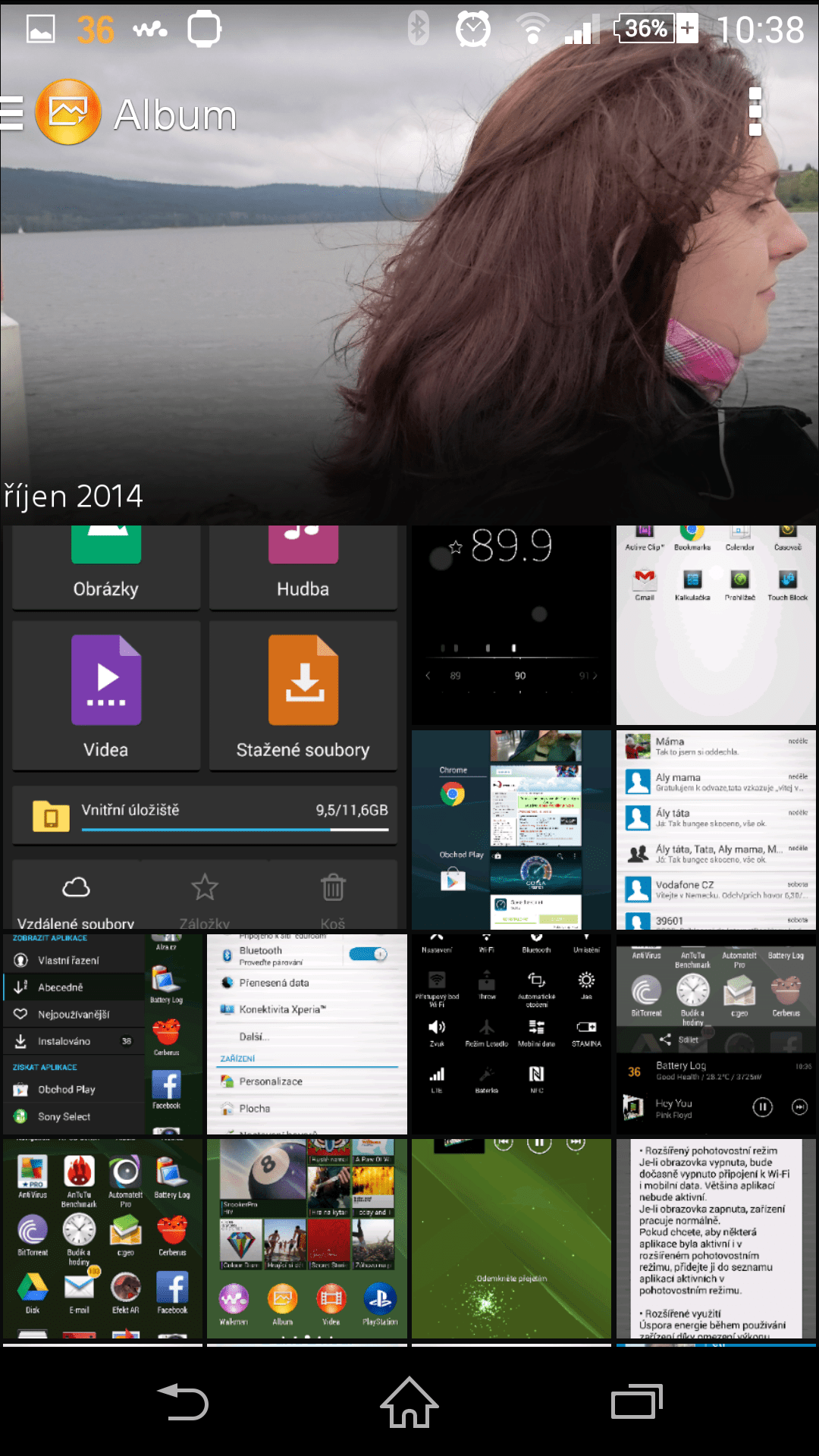Open the FM radio 89.9 screenshot

coord(511,626)
